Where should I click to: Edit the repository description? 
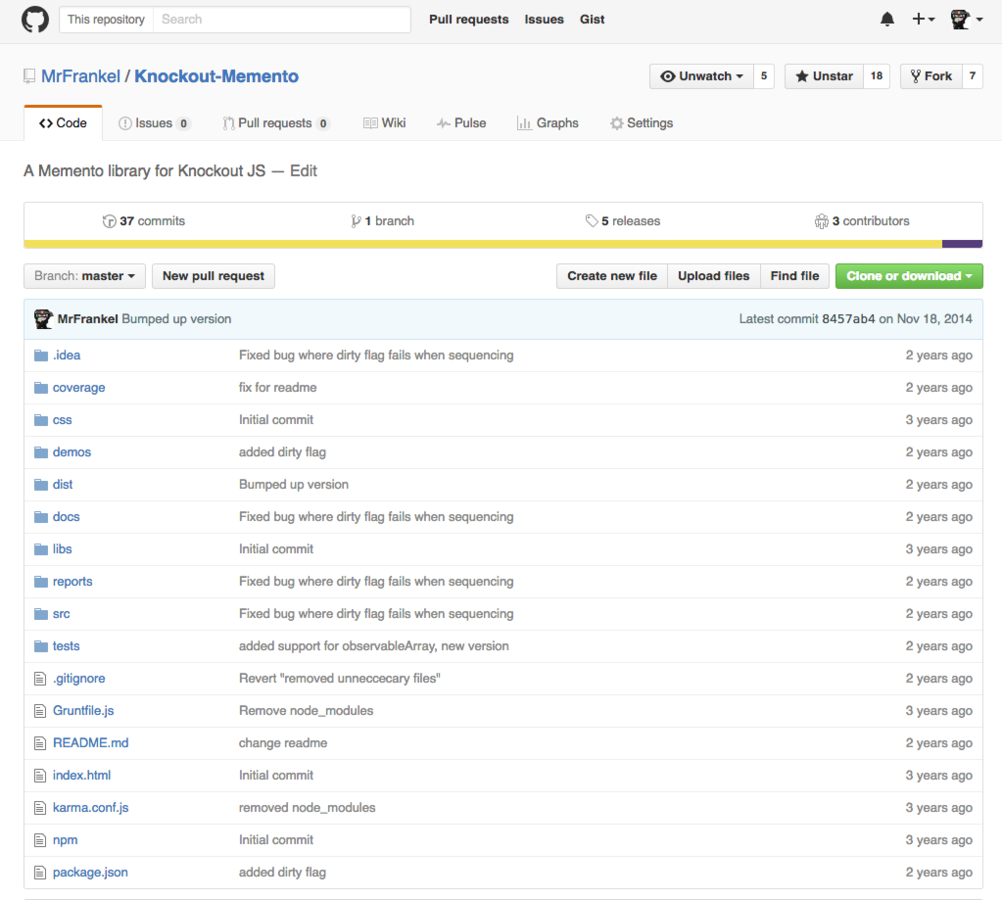(x=304, y=171)
